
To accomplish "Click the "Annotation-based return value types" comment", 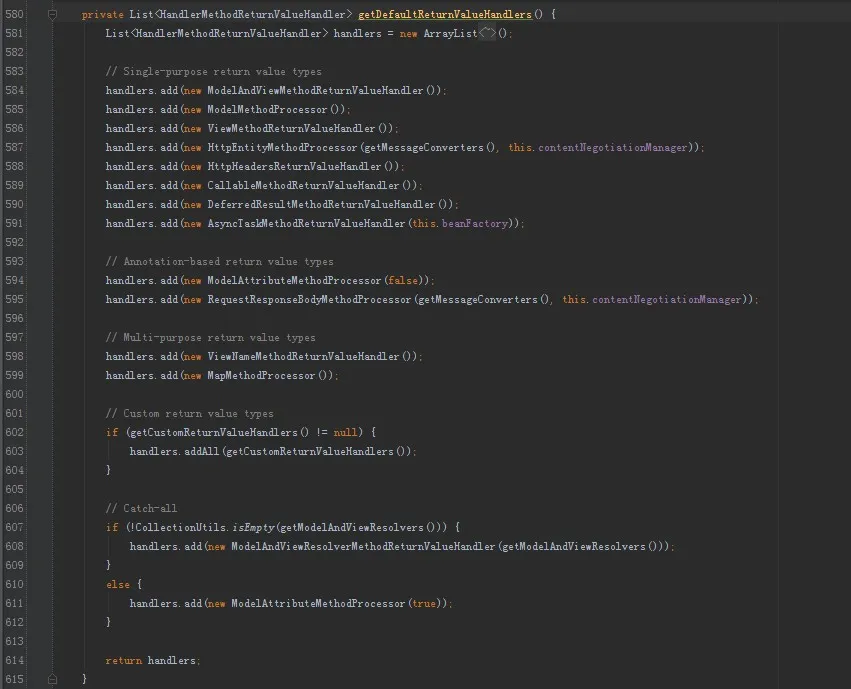I will 219,262.
